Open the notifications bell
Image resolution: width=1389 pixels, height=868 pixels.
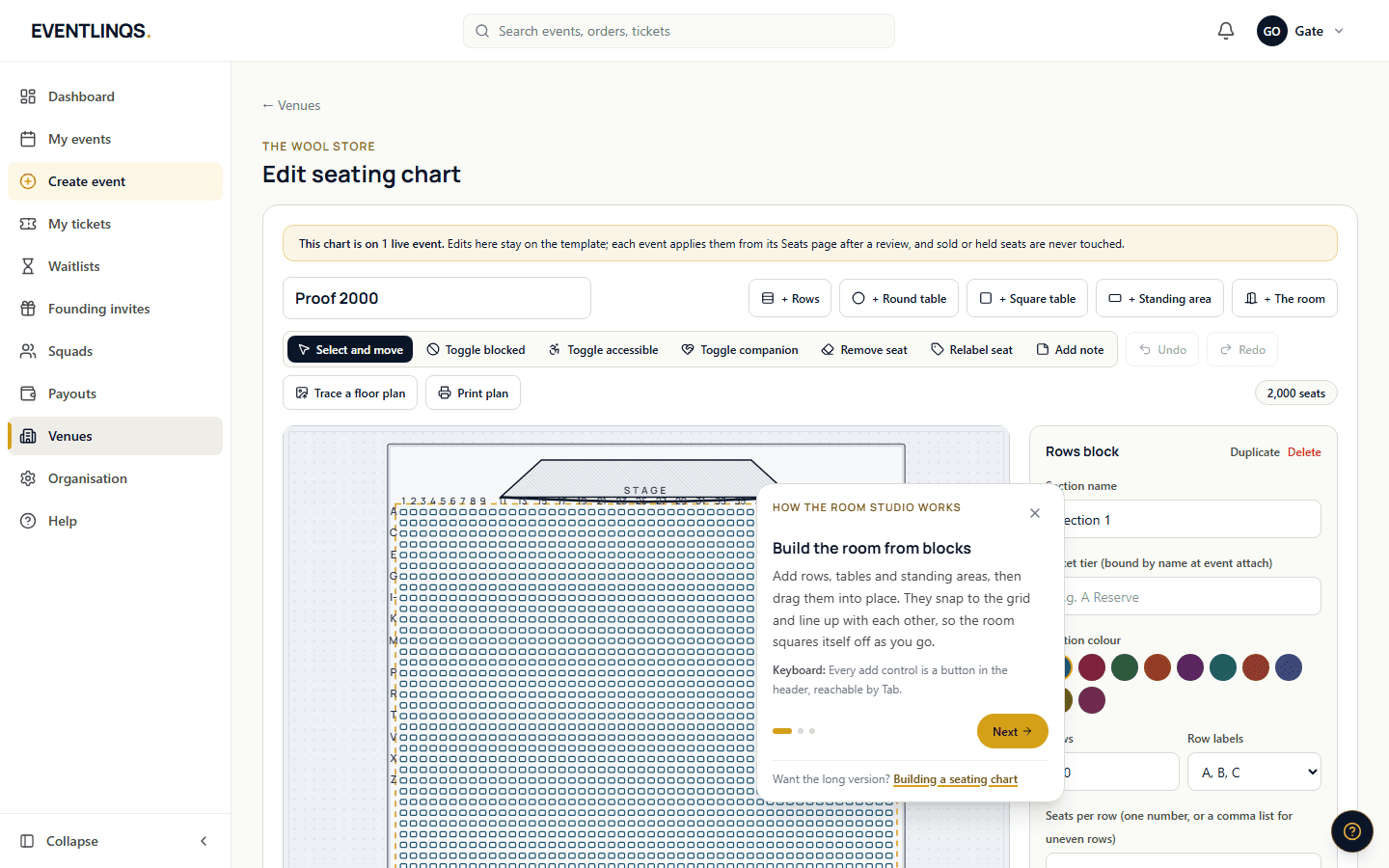1226,31
